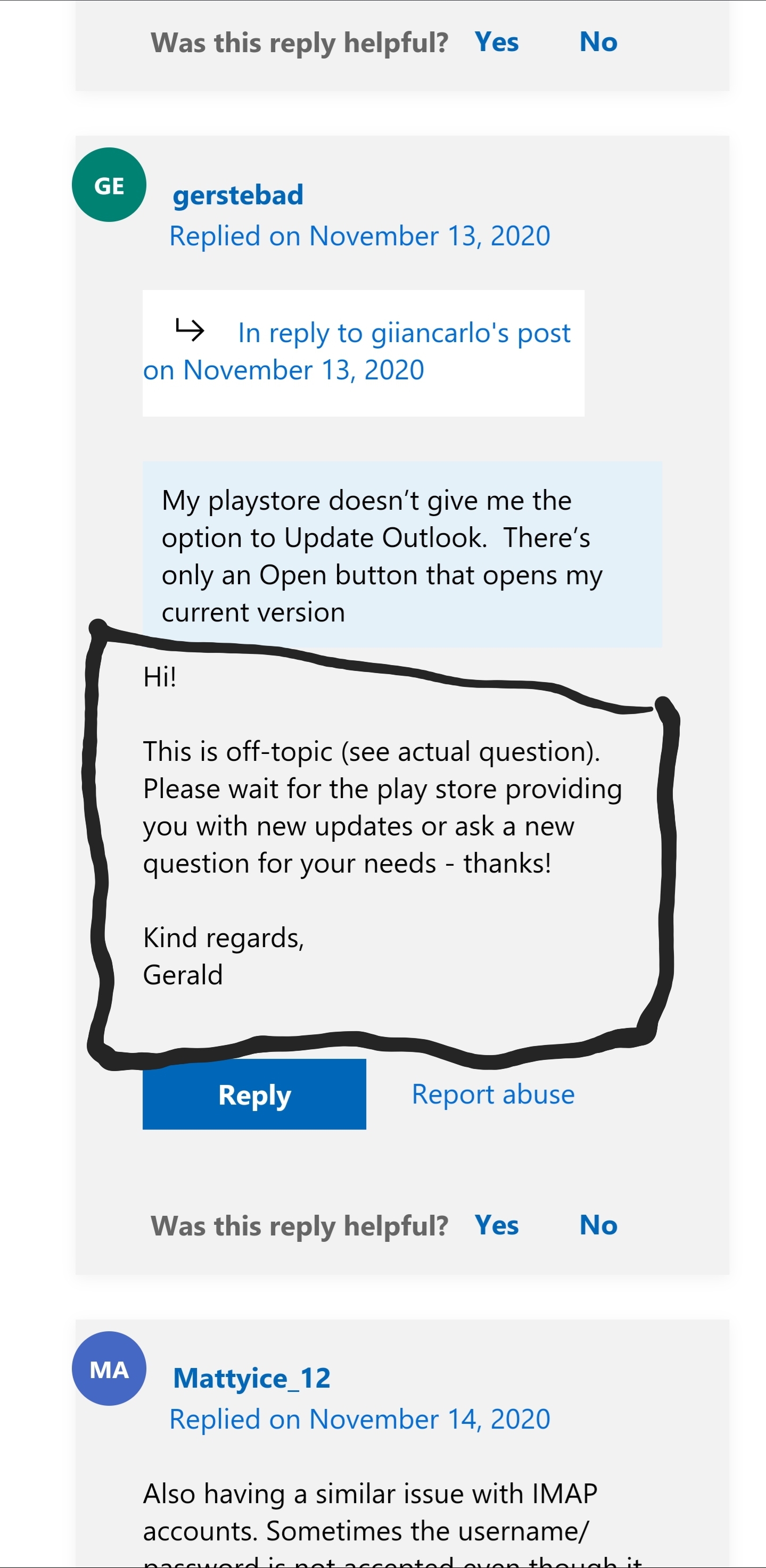
Task: Click the 'Kind regards, Gerald' signature
Action: (224, 956)
